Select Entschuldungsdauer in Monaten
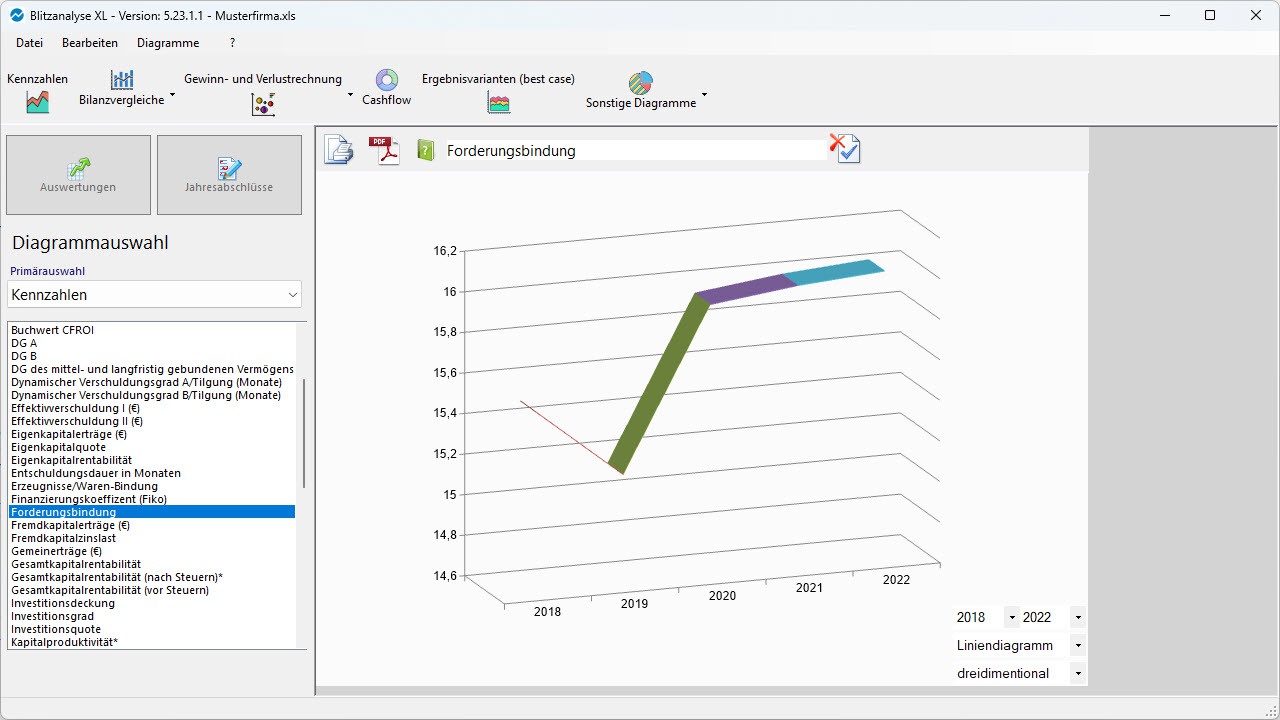1280x720 pixels. pyautogui.click(x=152, y=473)
